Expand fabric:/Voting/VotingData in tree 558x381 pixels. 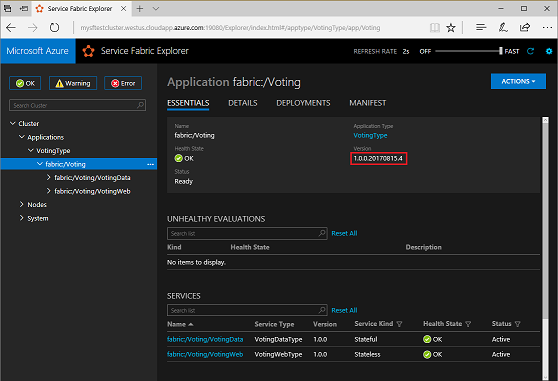[x=48, y=177]
